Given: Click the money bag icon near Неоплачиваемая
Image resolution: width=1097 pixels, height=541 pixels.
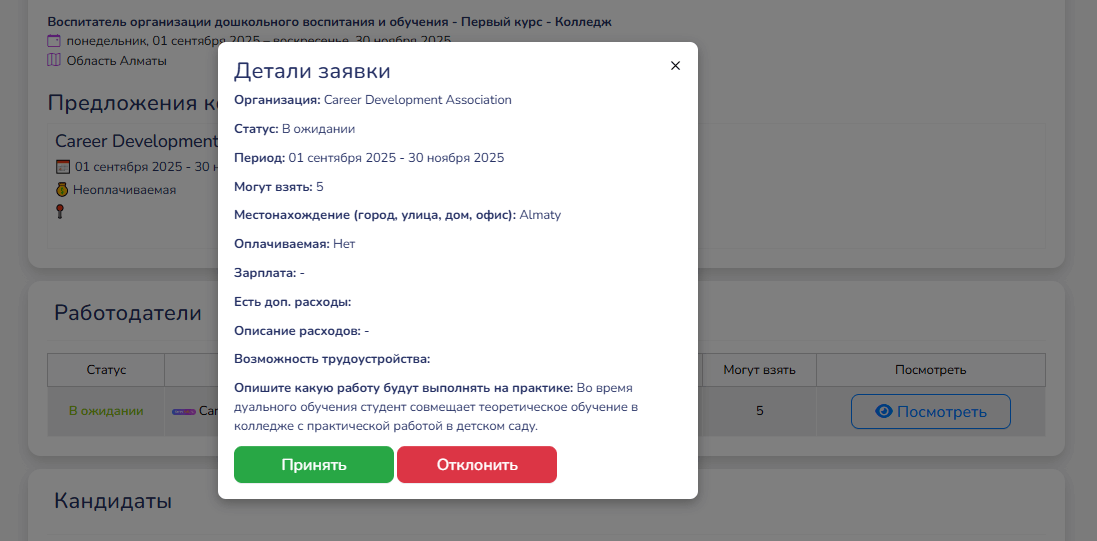Looking at the screenshot, I should point(62,189).
